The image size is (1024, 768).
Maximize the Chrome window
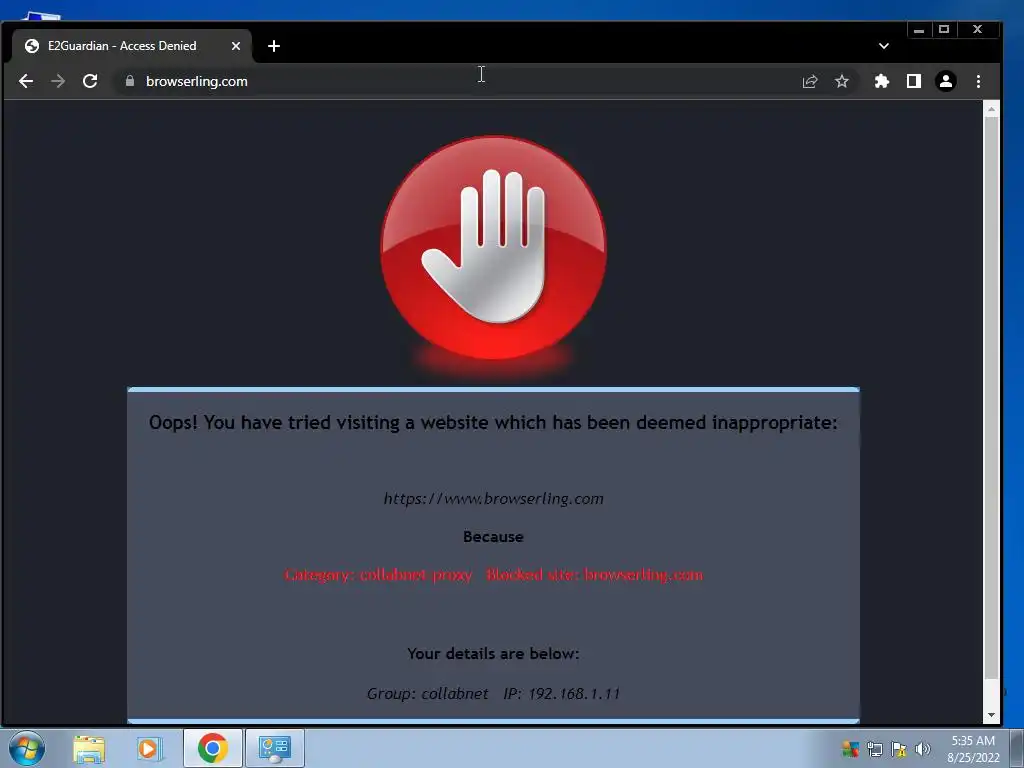(944, 29)
